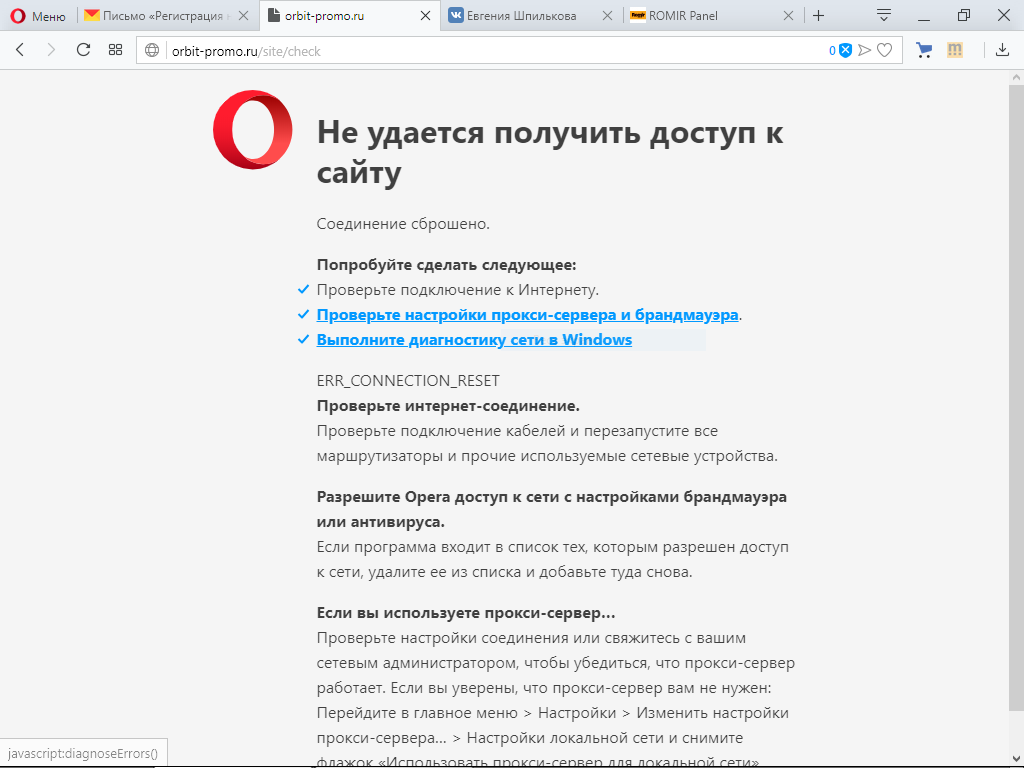Reload the current page
This screenshot has width=1024, height=768.
point(83,50)
